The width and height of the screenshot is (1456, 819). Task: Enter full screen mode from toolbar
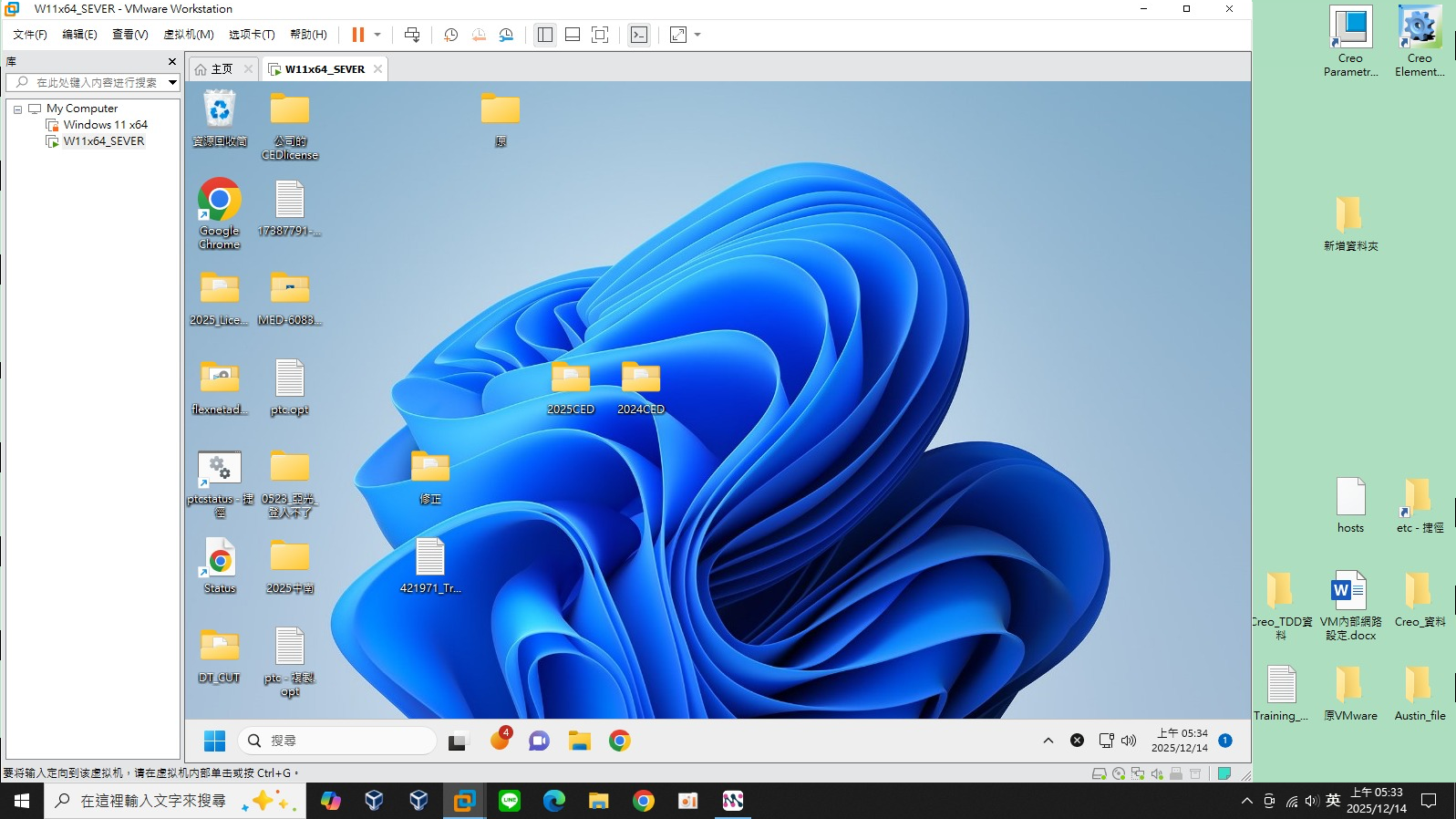click(600, 35)
